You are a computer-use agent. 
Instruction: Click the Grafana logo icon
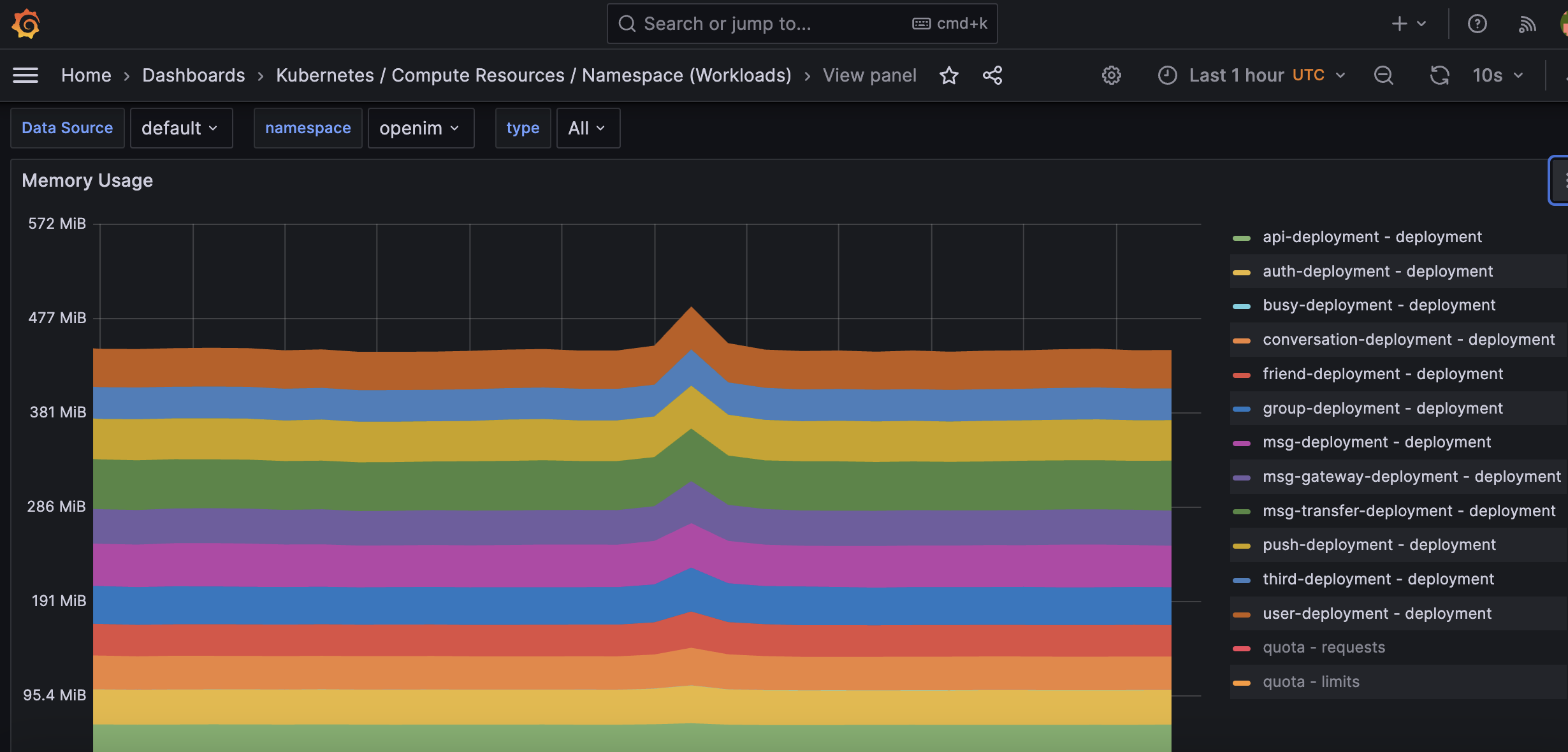(x=25, y=24)
